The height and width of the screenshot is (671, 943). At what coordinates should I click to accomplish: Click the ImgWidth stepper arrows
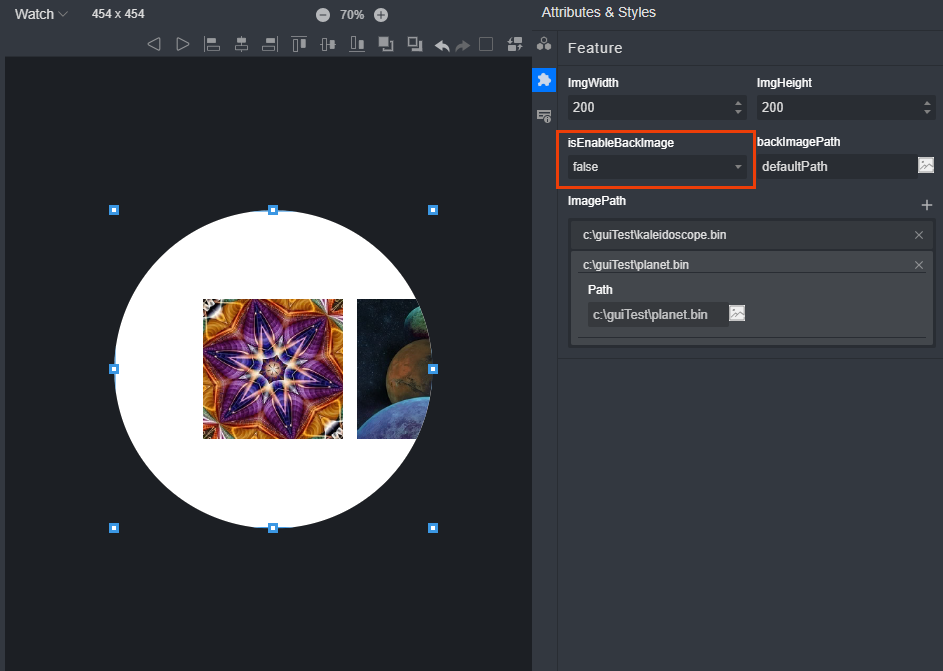pos(738,107)
